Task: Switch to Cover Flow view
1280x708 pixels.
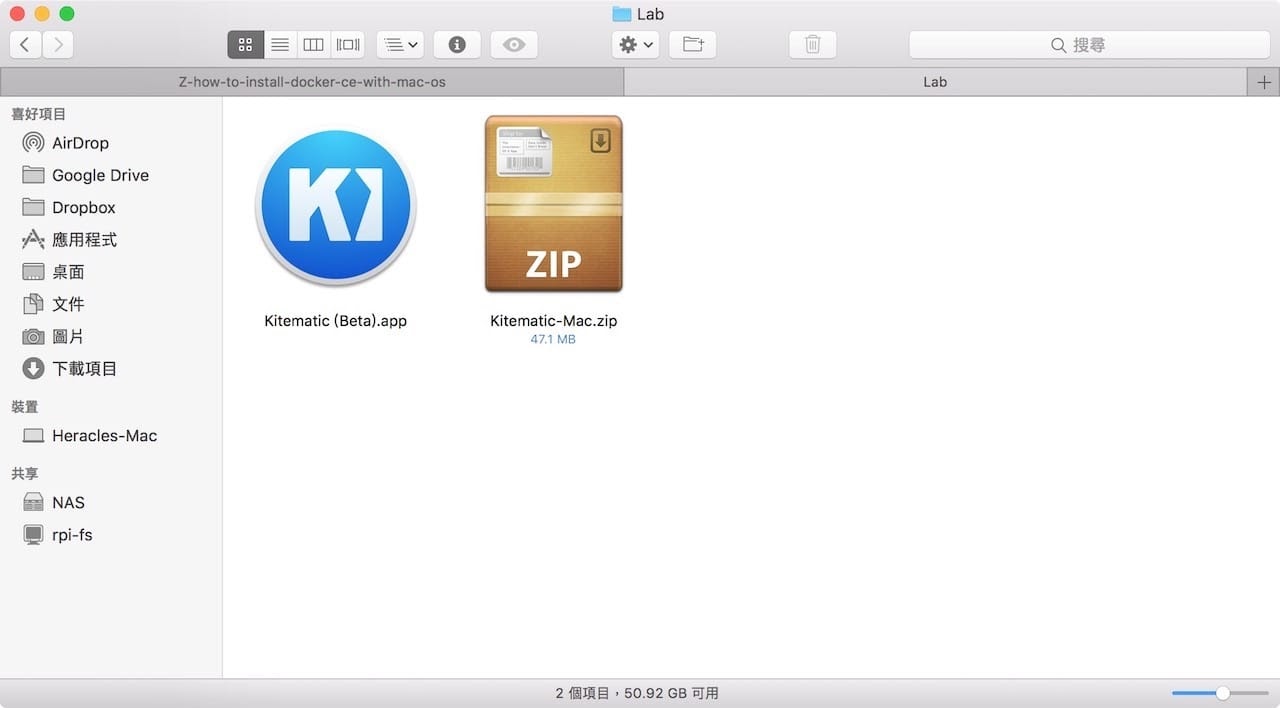Action: (348, 44)
